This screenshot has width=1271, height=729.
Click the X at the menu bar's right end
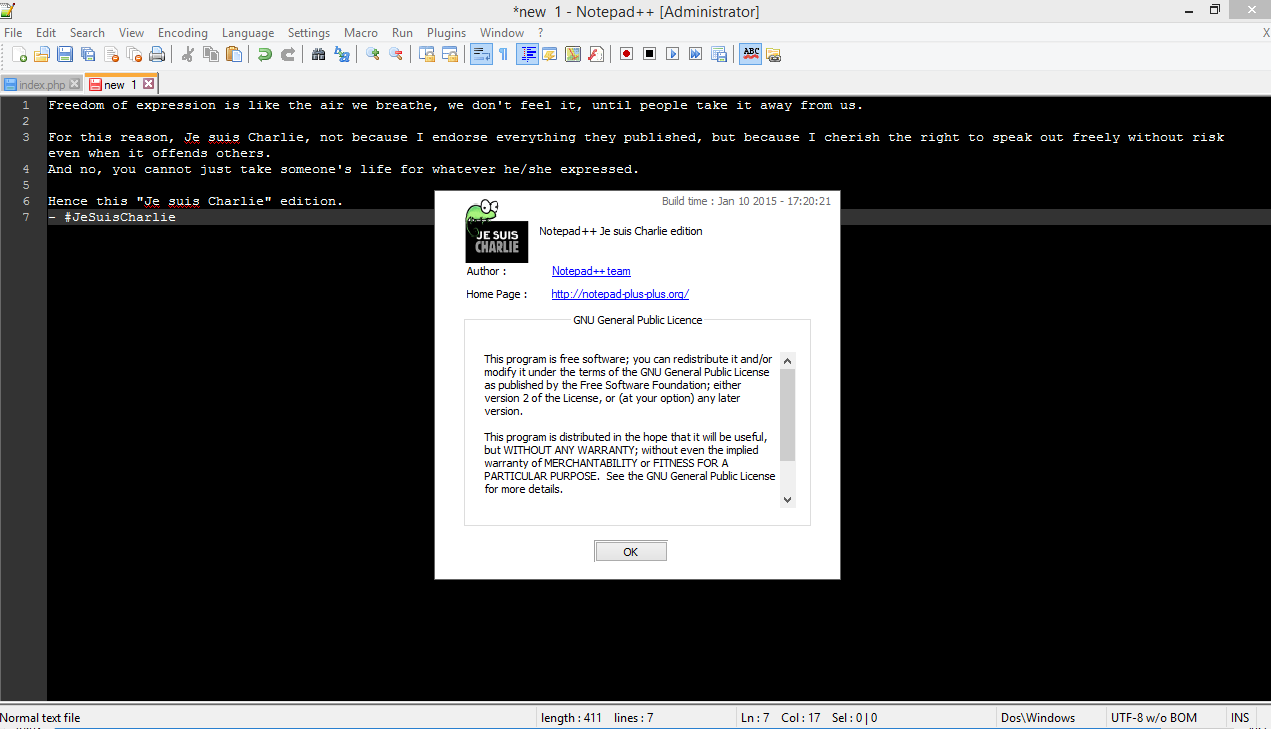pos(1265,33)
